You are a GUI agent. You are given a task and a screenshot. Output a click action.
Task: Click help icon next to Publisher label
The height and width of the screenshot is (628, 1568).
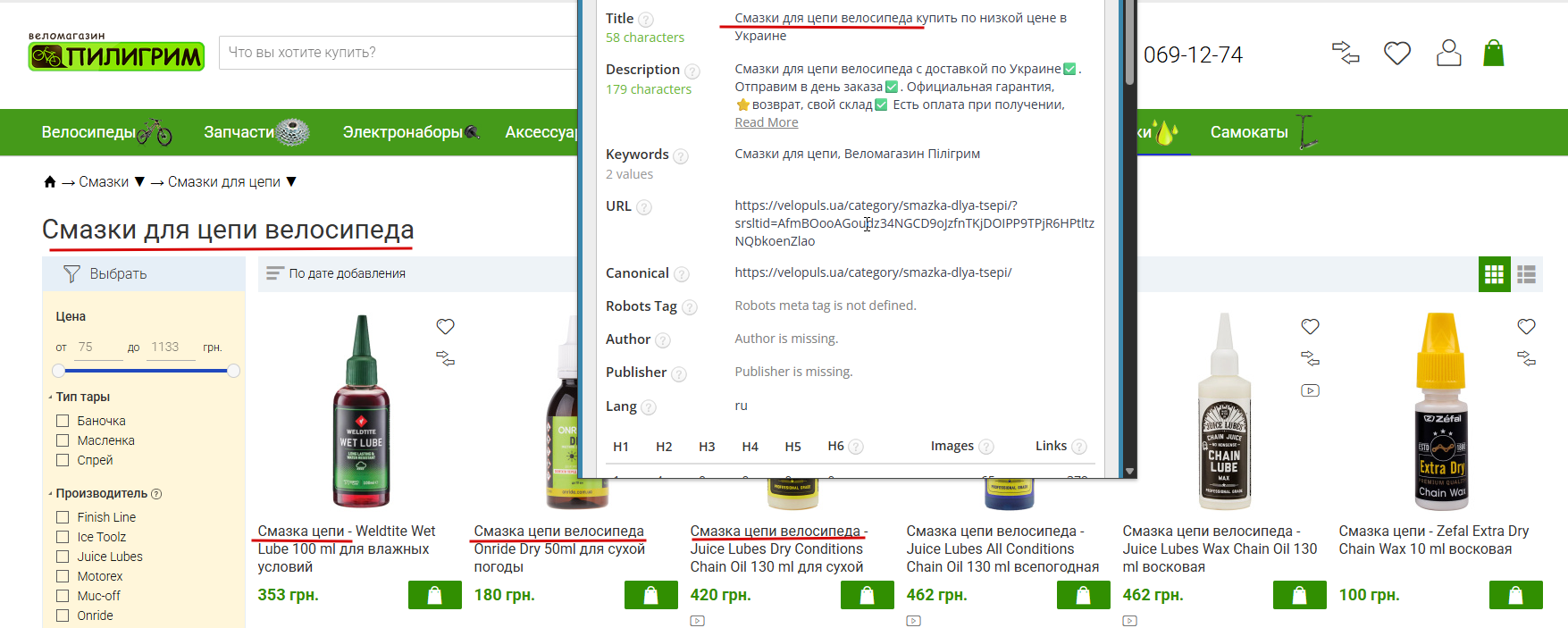tap(679, 374)
